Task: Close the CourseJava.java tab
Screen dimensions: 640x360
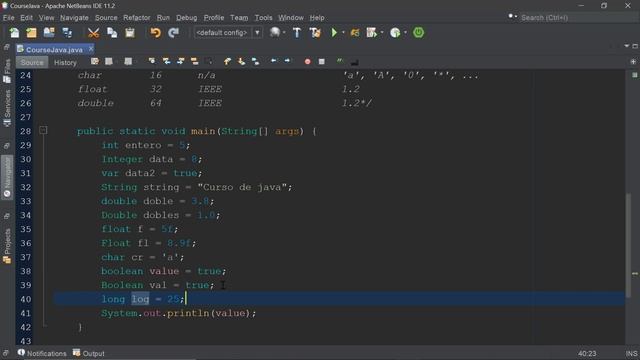Action: (91, 49)
